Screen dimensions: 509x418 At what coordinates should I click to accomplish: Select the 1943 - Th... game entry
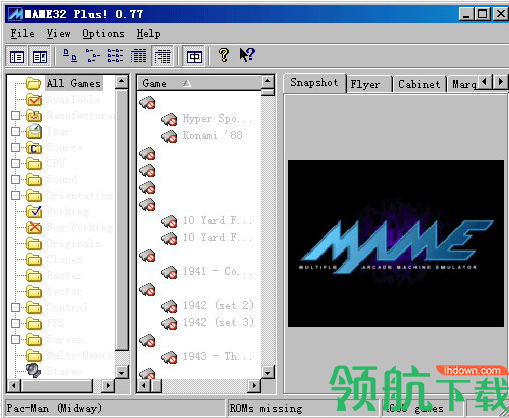pos(217,356)
